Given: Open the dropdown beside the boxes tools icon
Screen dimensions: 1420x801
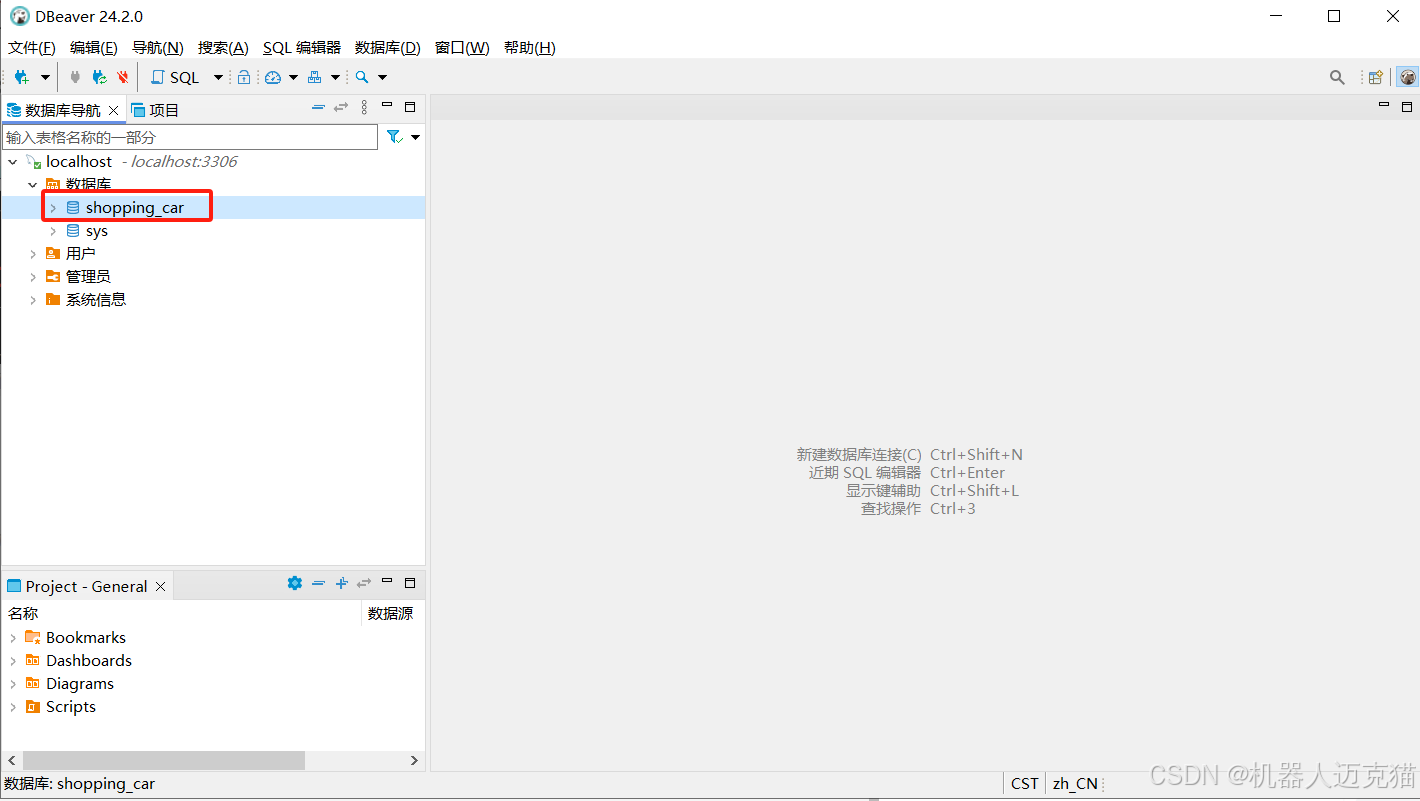Looking at the screenshot, I should click(335, 78).
